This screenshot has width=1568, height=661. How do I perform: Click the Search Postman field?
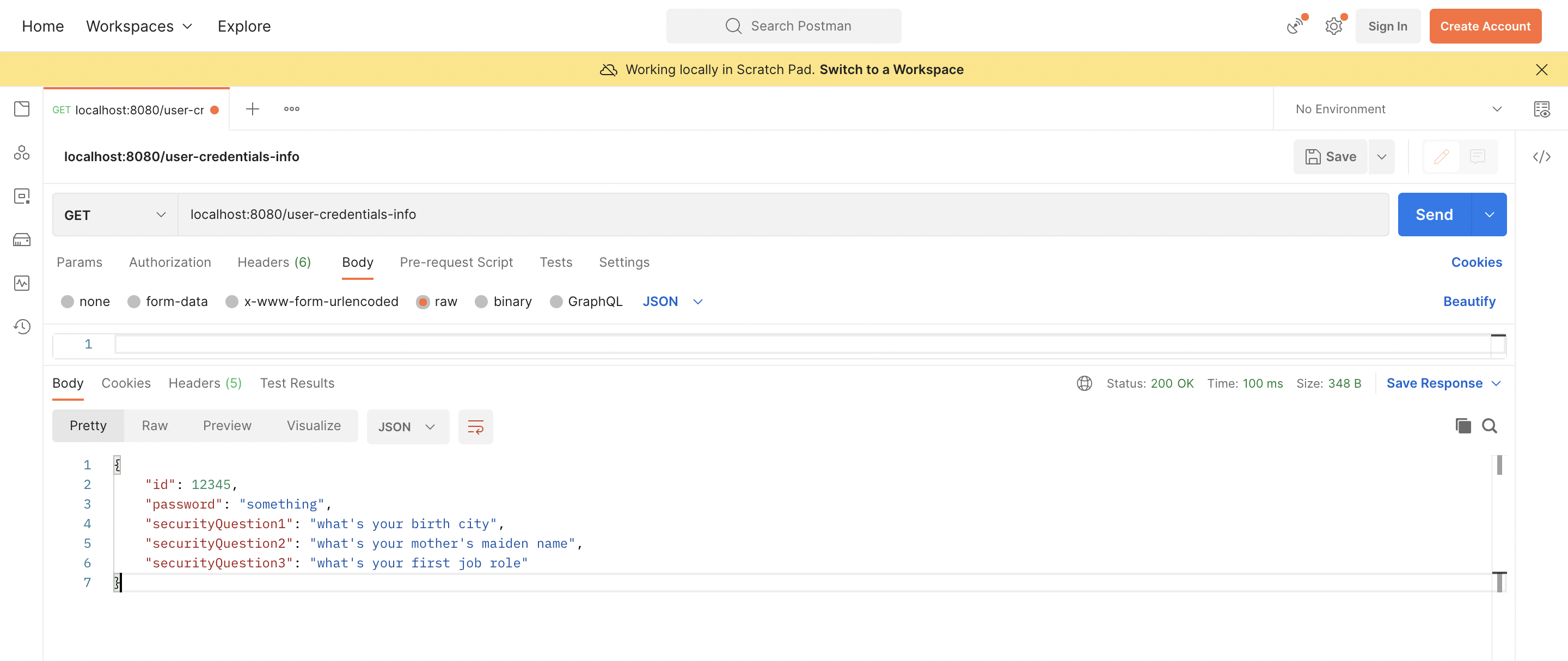(783, 26)
